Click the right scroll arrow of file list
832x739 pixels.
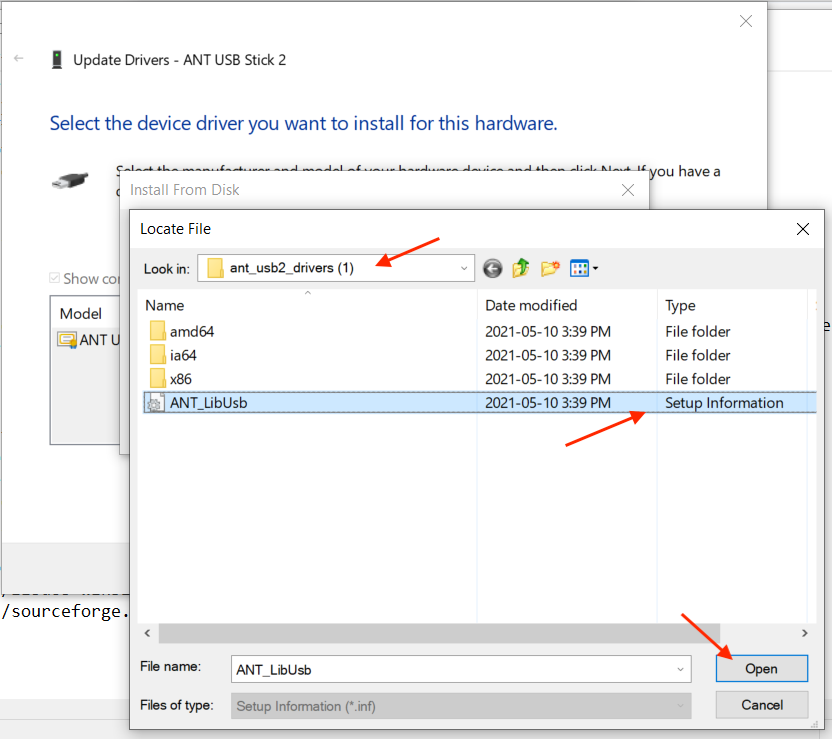pyautogui.click(x=804, y=633)
